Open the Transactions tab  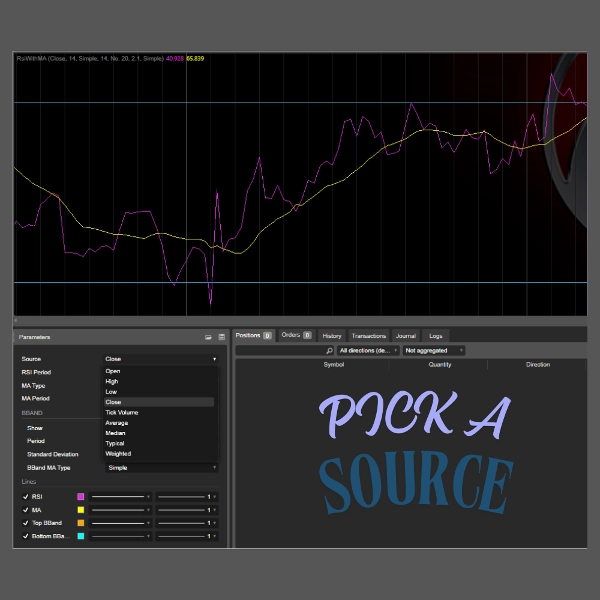pos(369,336)
